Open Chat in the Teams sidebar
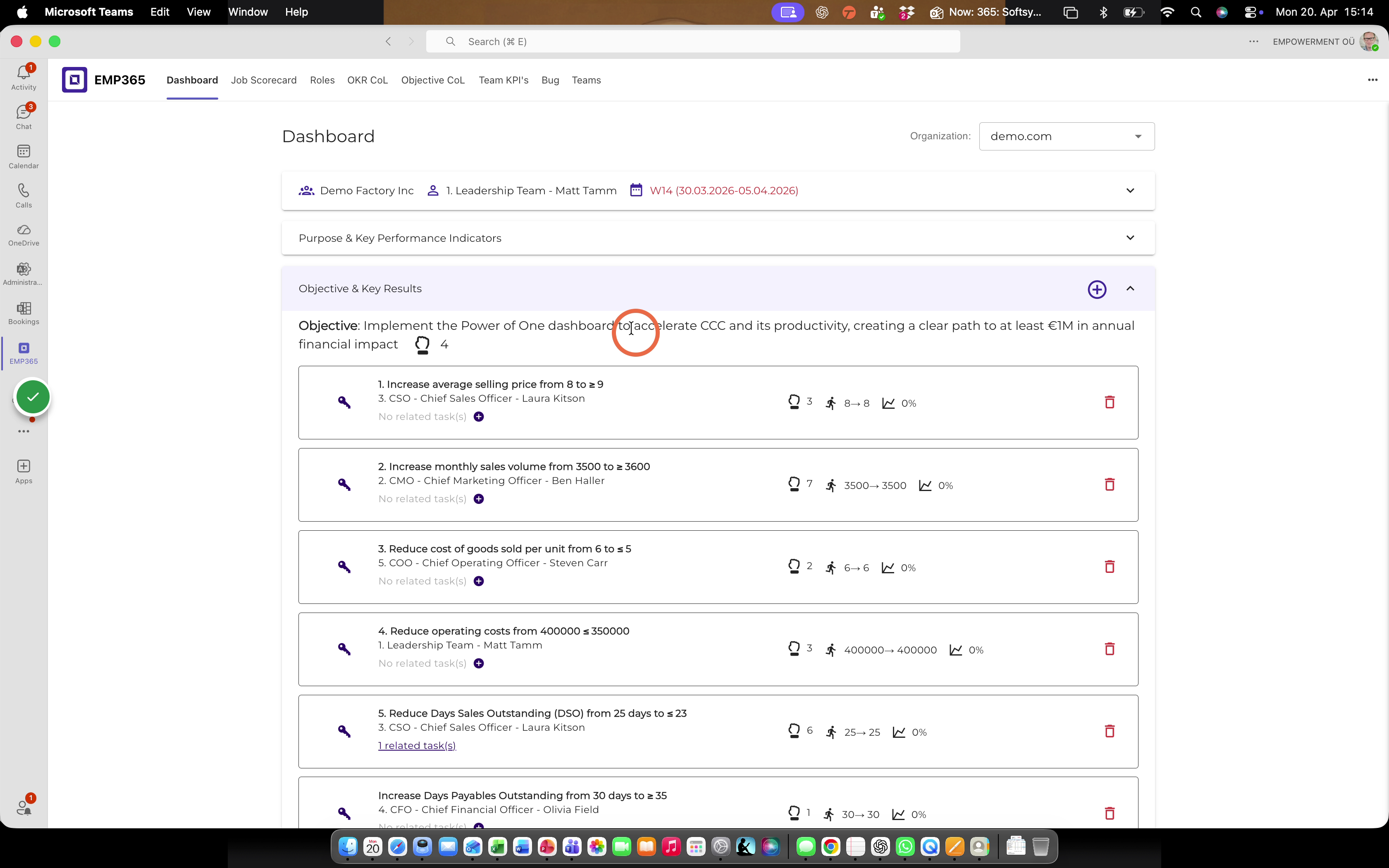The image size is (1389, 868). click(x=24, y=117)
